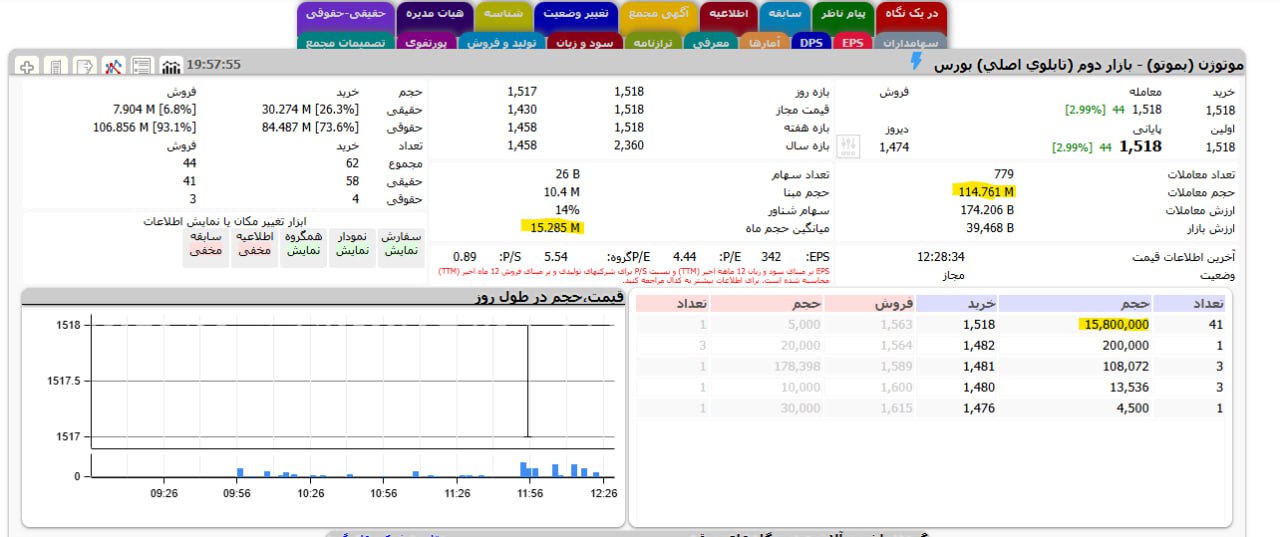Open the سود و زیان tab
The height and width of the screenshot is (537, 1280).
pyautogui.click(x=583, y=43)
